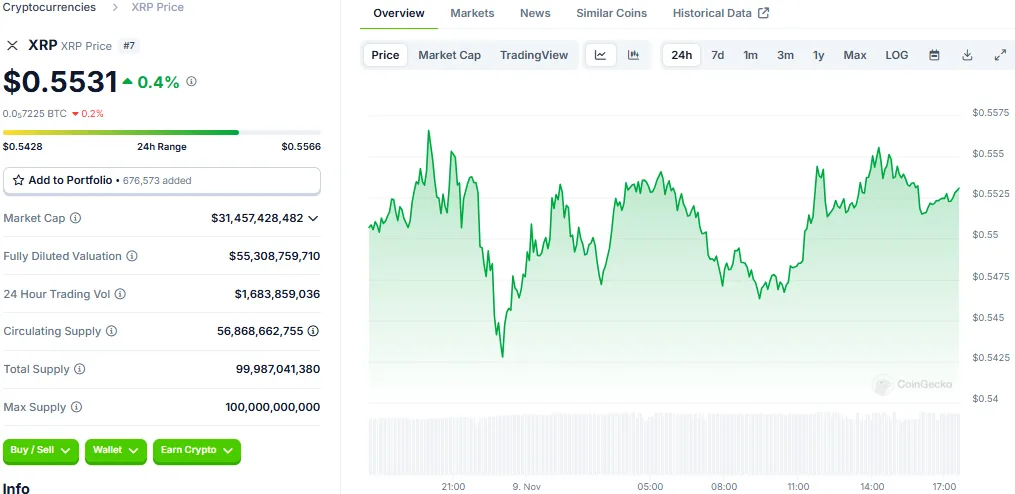
Task: Click the #7 rank badge
Action: coord(129,46)
